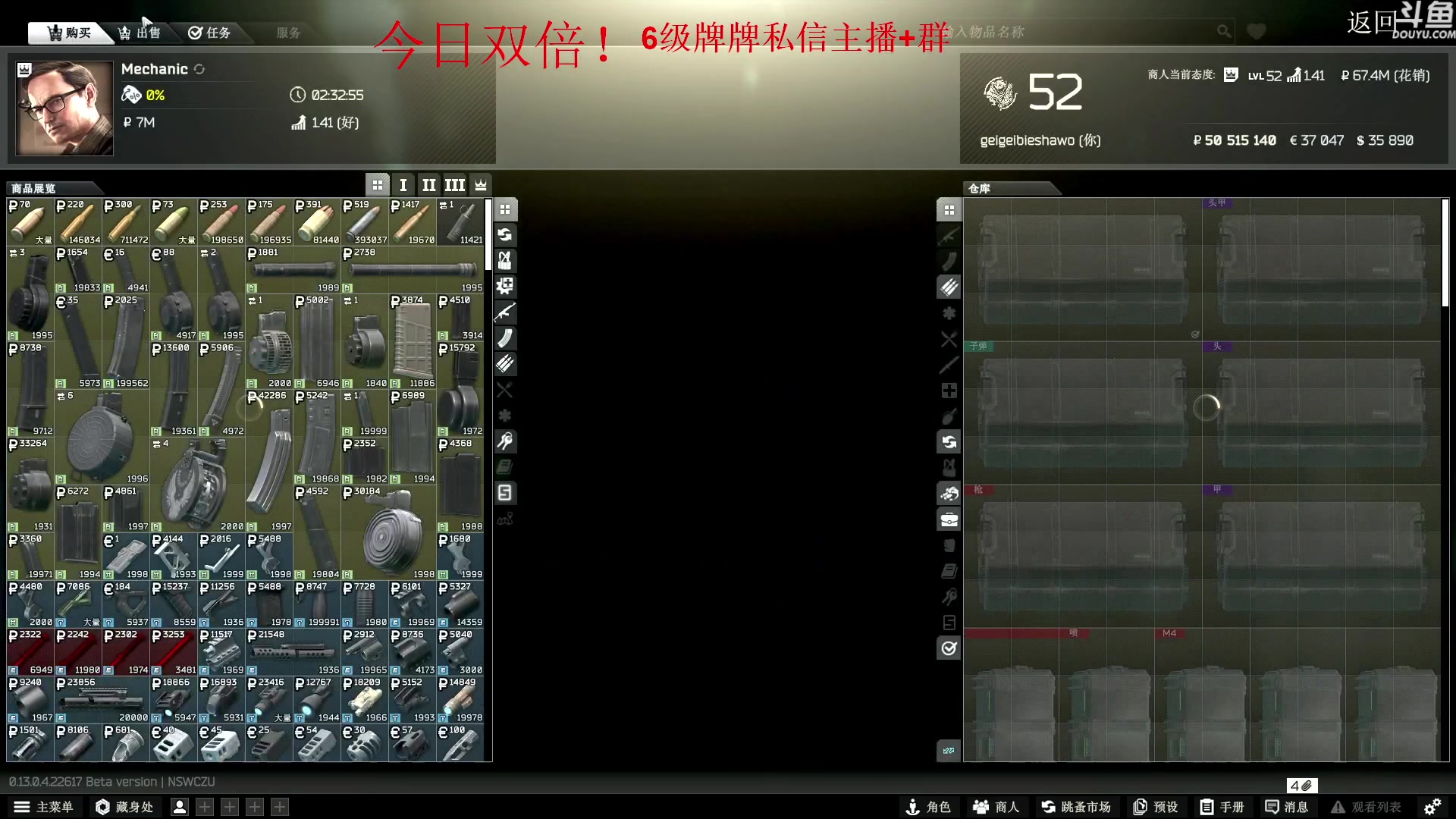1456x819 pixels.
Task: Show all trader goods categories
Action: [505, 209]
